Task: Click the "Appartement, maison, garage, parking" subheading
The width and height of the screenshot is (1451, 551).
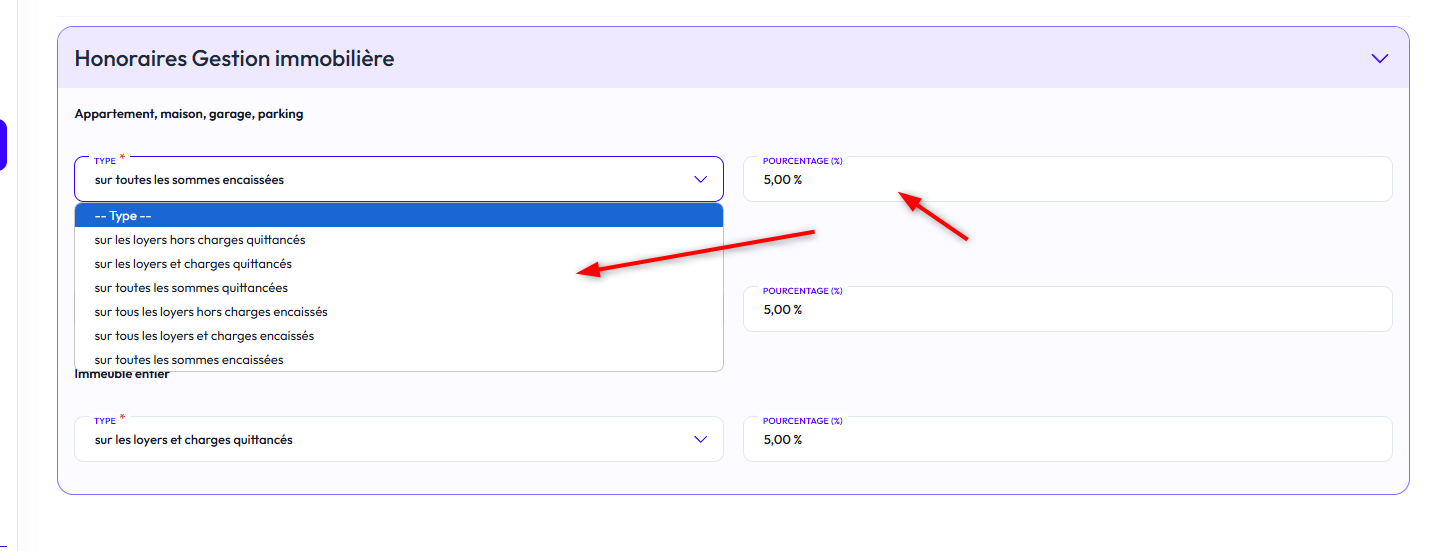Action: click(x=189, y=114)
